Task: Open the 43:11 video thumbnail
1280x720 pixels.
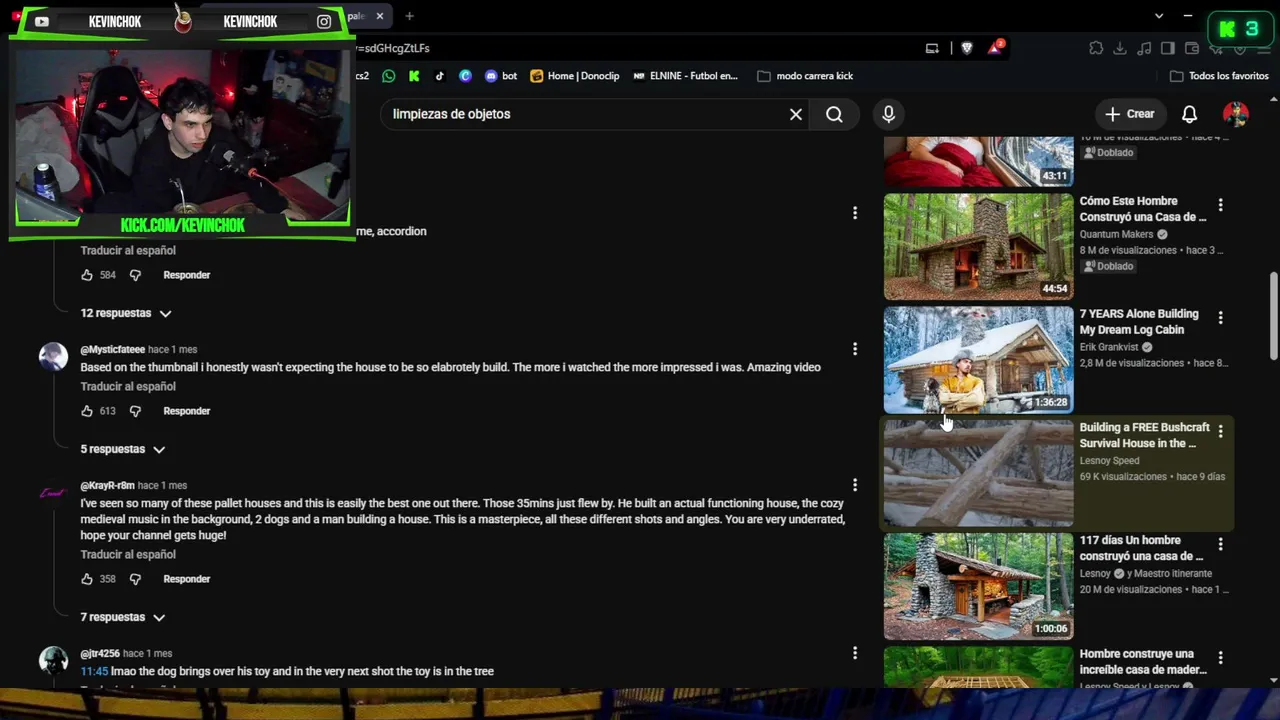Action: point(978,161)
